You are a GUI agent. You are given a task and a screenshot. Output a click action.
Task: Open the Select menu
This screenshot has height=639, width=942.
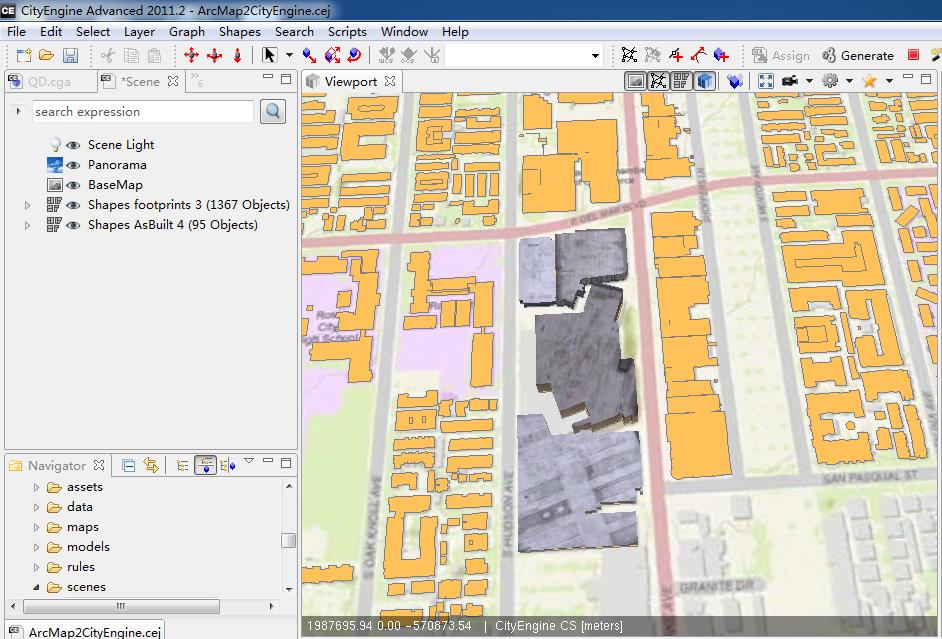(93, 32)
